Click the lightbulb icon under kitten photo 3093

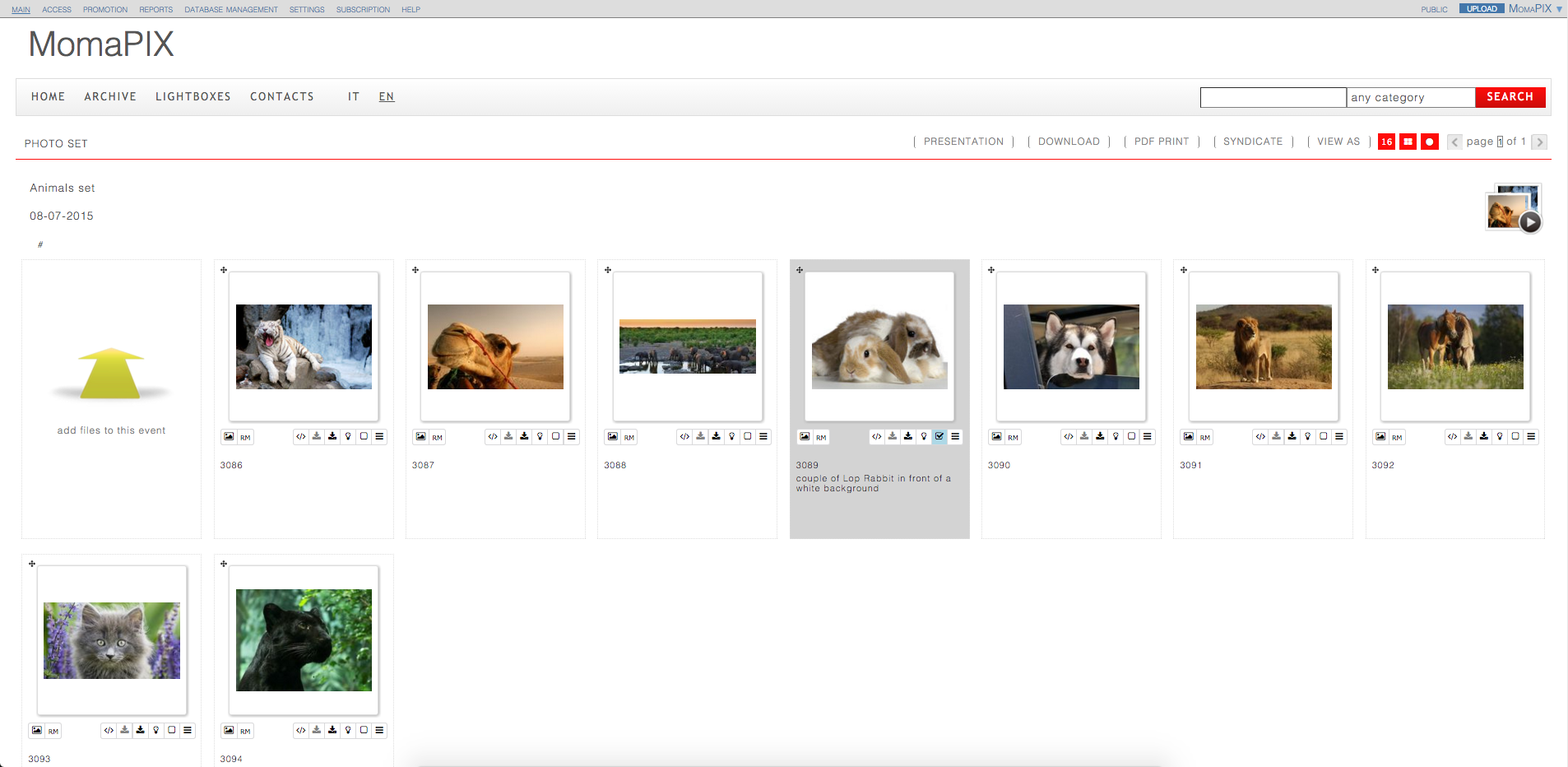click(156, 731)
